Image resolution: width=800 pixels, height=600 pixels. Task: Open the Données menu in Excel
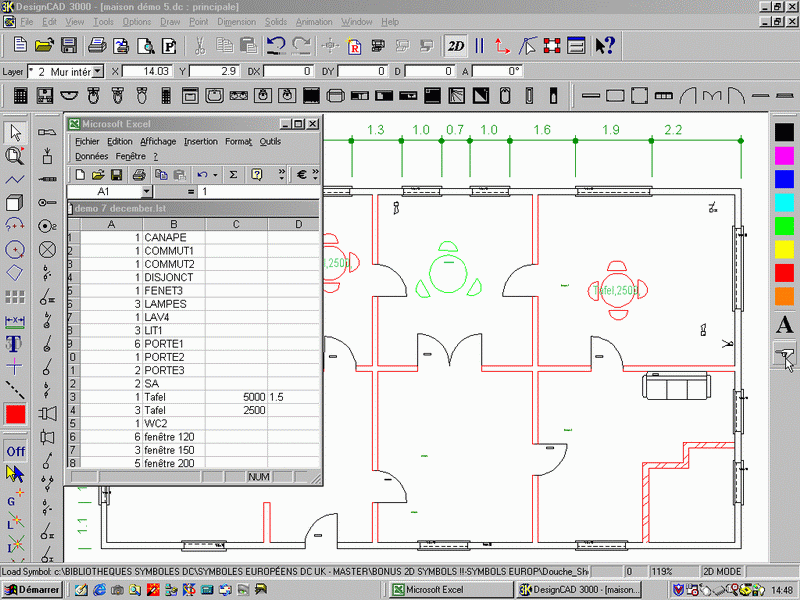tap(91, 156)
